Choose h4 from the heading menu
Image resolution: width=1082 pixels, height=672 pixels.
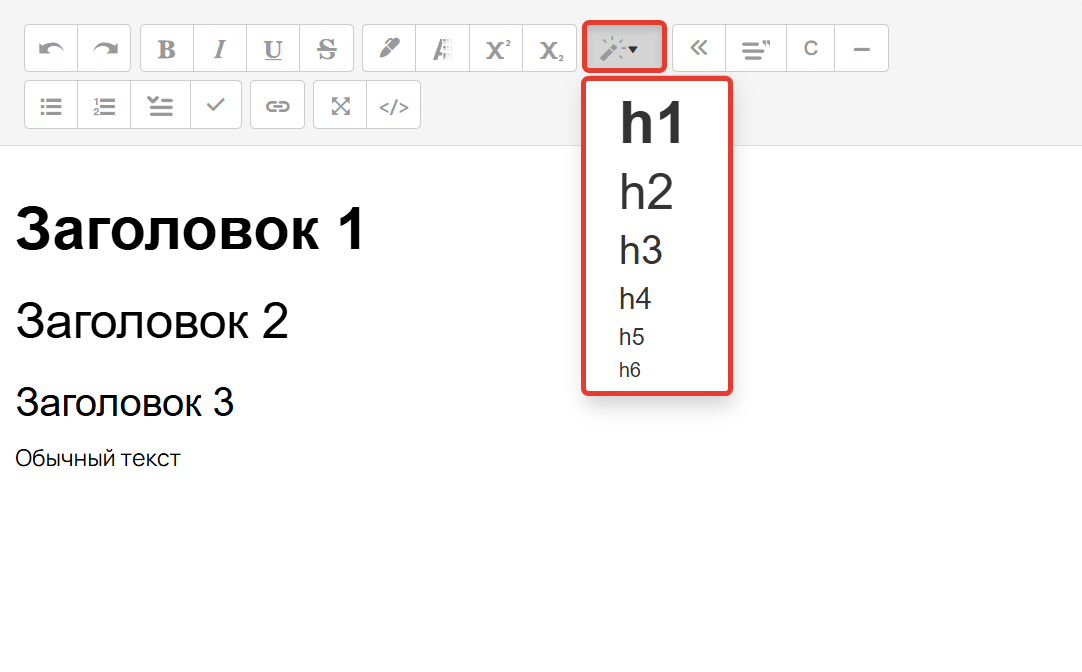[635, 299]
